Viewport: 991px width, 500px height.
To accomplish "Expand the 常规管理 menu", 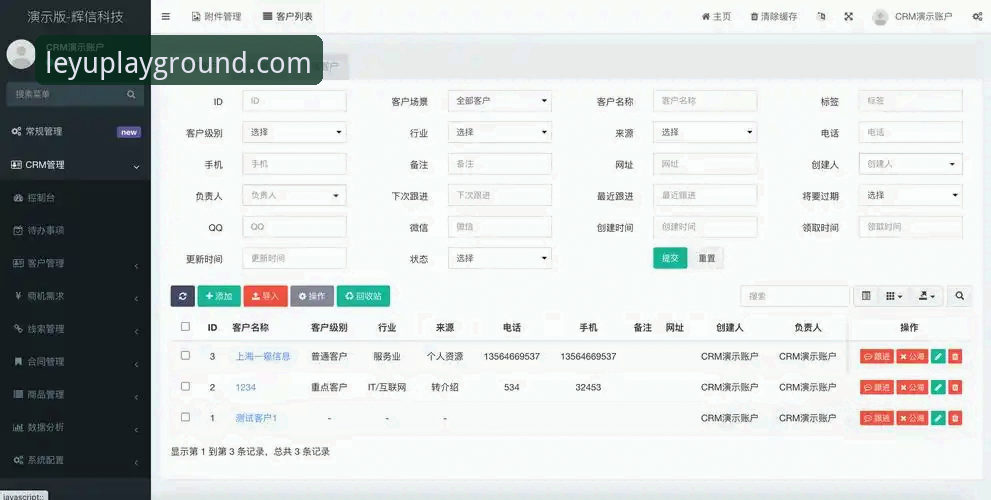I will click(75, 131).
